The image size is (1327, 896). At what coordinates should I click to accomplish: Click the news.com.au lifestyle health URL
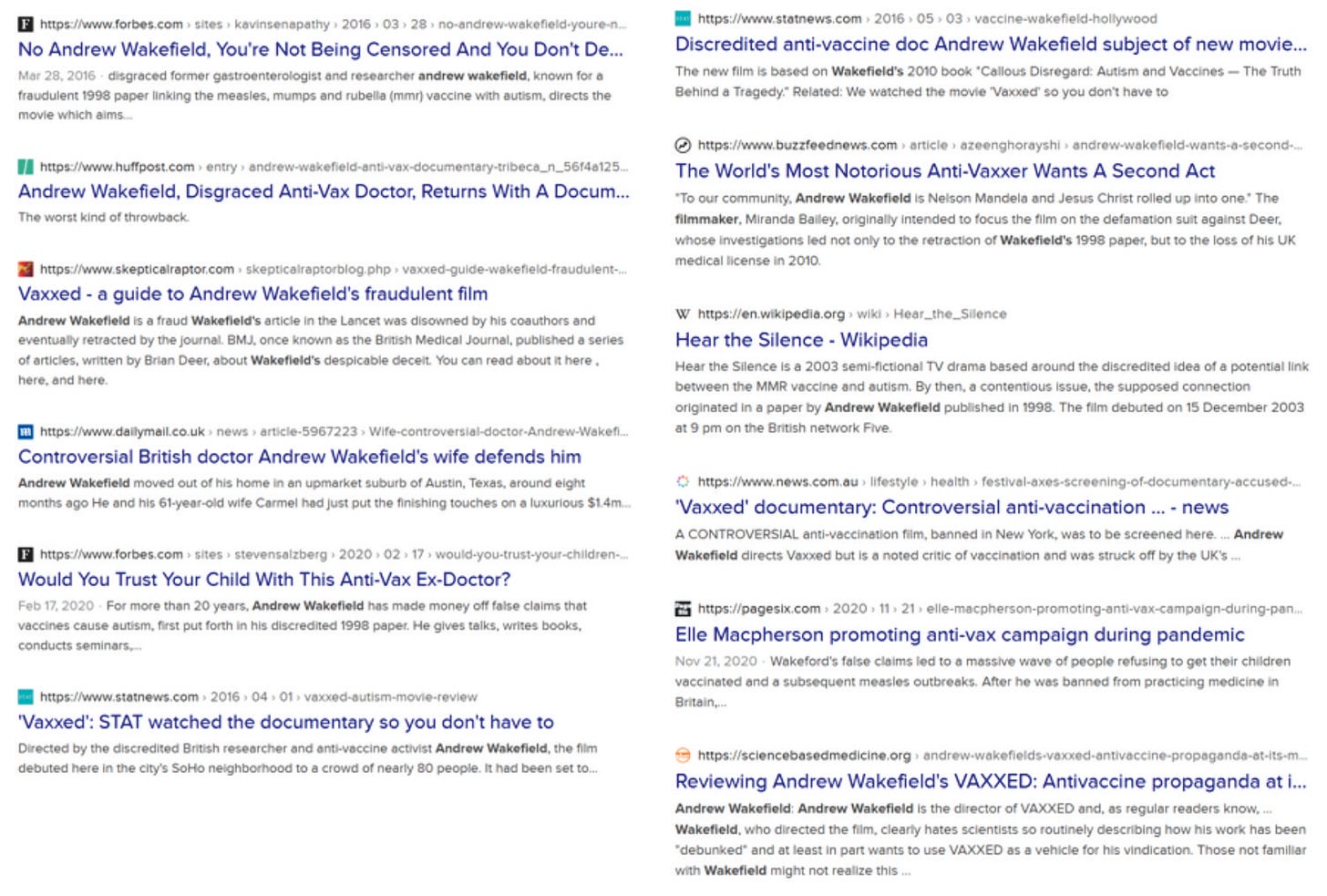(1000, 481)
